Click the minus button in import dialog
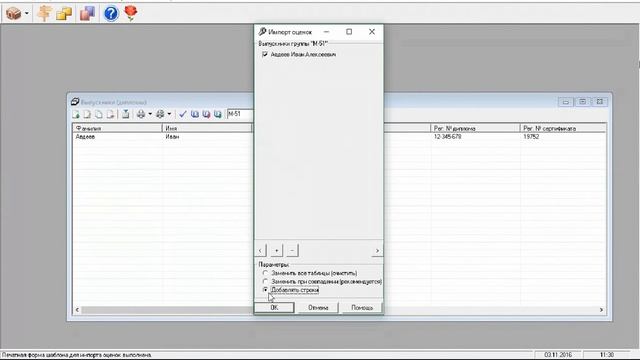Screen dimensions: 640x360 coord(292,250)
